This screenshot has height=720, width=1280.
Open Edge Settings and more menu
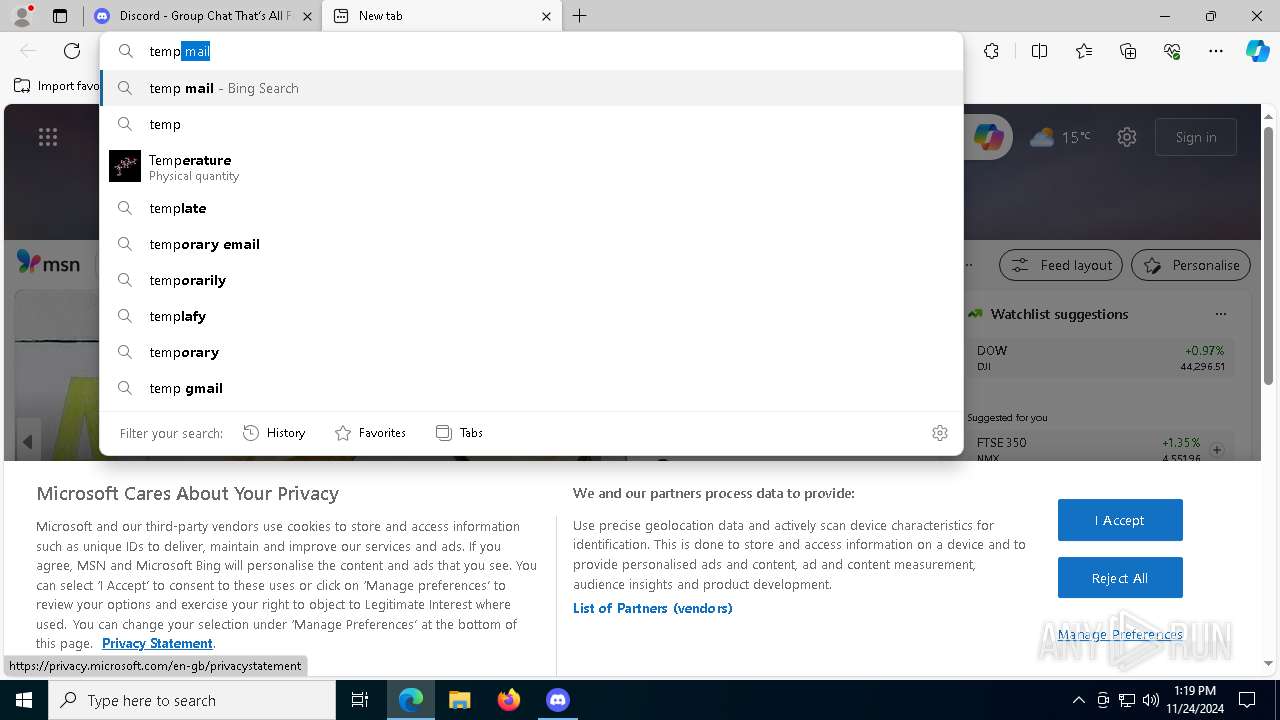coord(1215,51)
